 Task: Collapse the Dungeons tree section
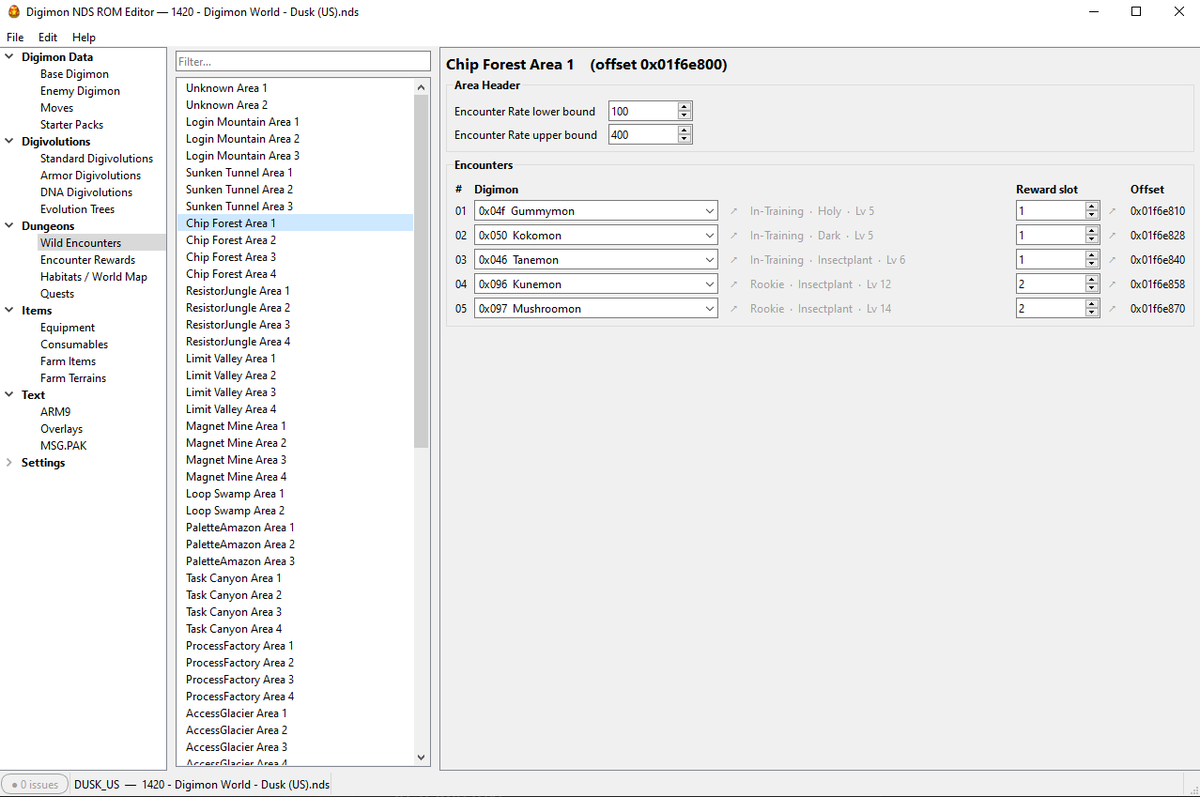point(10,226)
